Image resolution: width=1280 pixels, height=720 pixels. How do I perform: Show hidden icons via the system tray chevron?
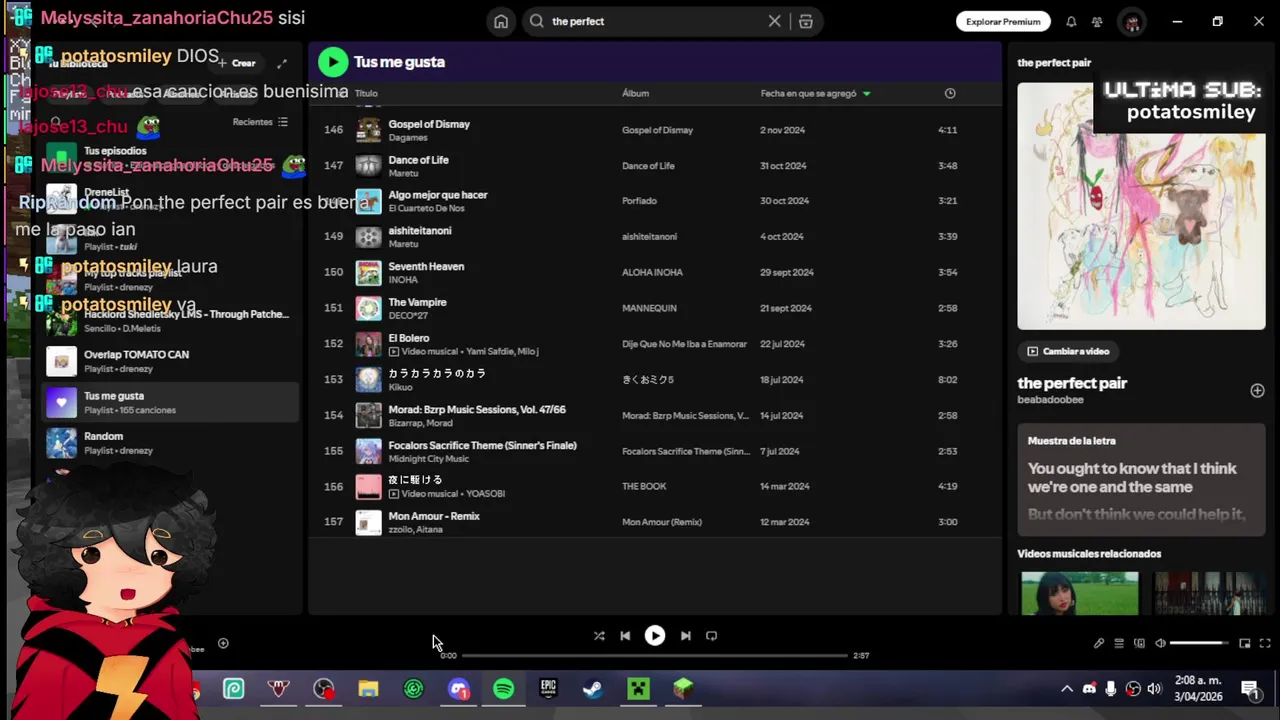pos(1067,689)
